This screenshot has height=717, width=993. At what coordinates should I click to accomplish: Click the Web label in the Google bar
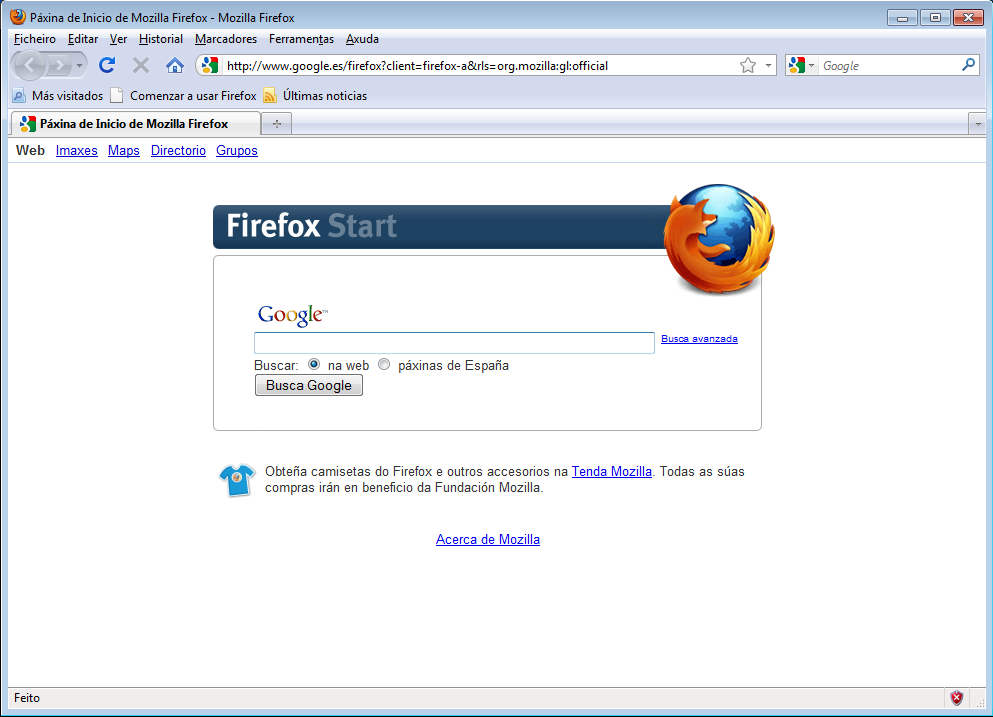(x=30, y=151)
